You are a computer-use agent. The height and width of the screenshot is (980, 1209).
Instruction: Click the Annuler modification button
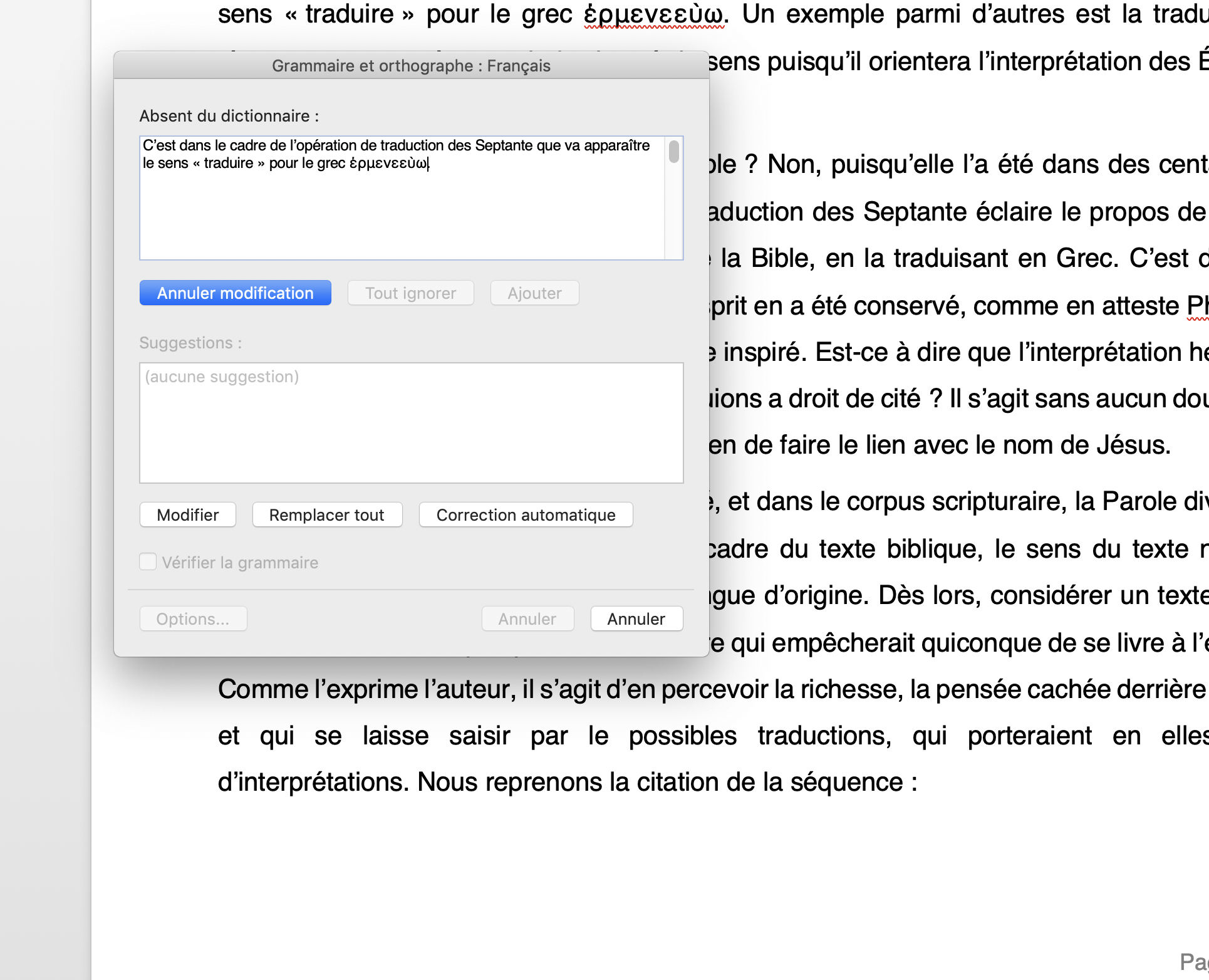pos(236,293)
